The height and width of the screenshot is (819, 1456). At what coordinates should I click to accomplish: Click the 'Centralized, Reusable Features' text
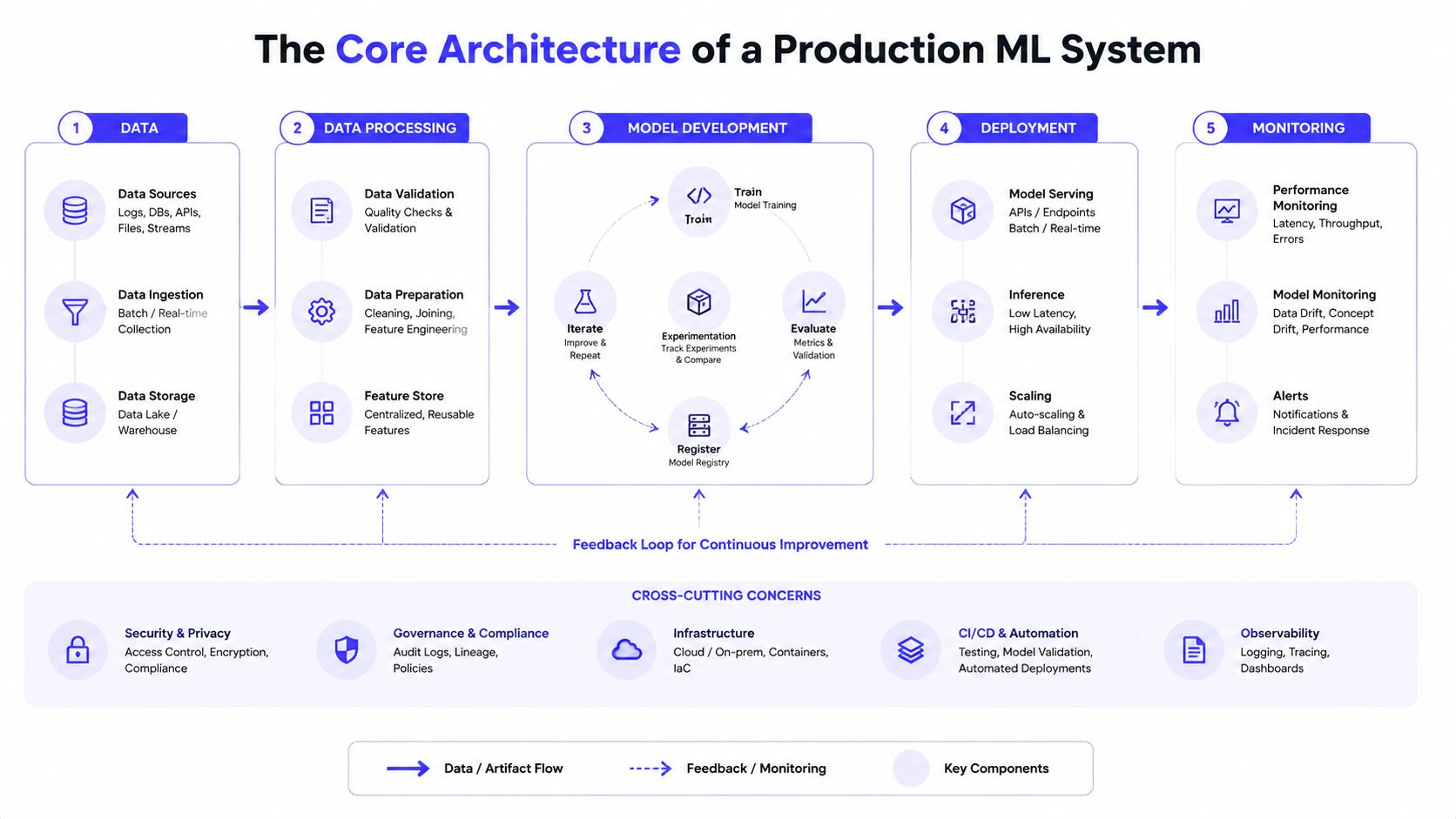(x=419, y=422)
